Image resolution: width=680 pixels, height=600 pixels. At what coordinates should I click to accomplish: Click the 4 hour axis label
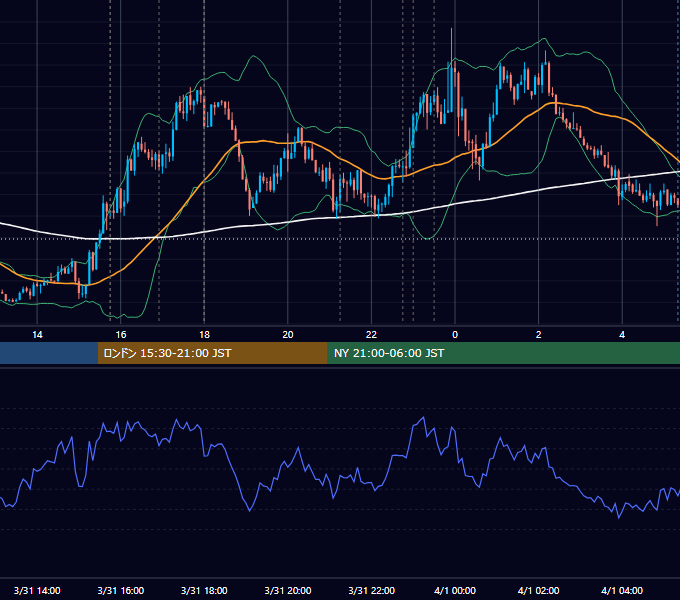(x=622, y=335)
